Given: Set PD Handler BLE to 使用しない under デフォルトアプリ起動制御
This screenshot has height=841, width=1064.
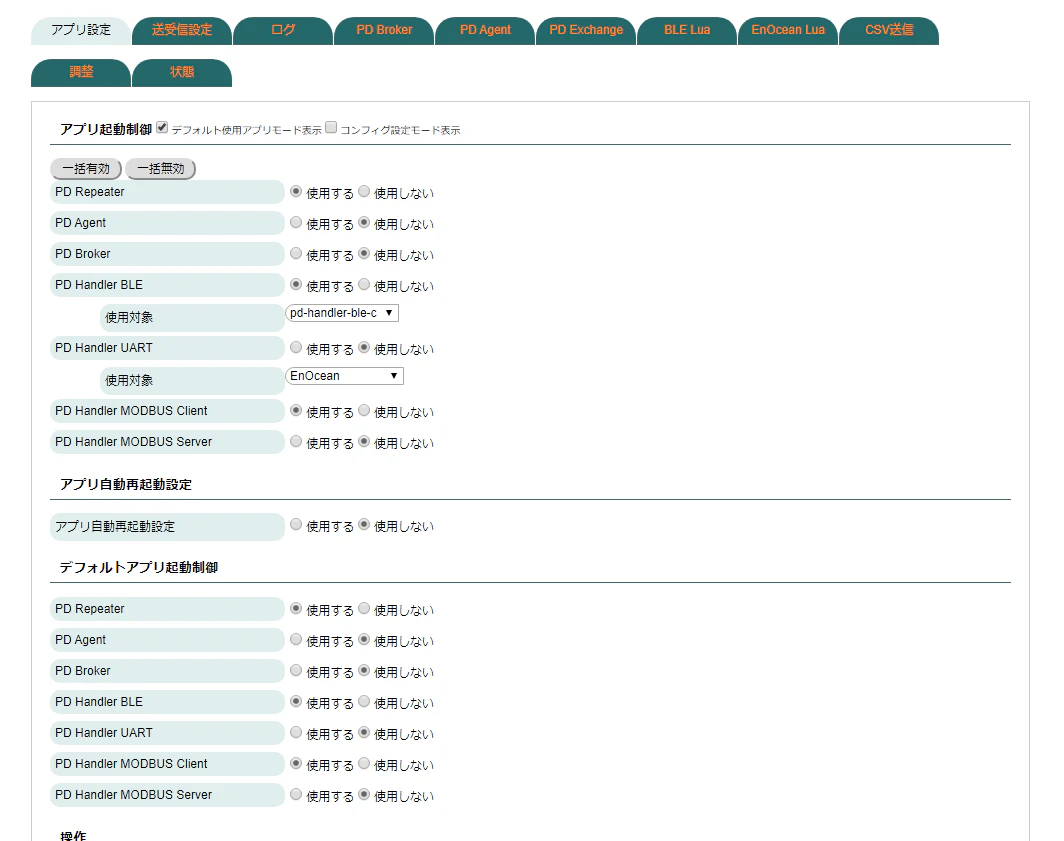Looking at the screenshot, I should tap(364, 702).
